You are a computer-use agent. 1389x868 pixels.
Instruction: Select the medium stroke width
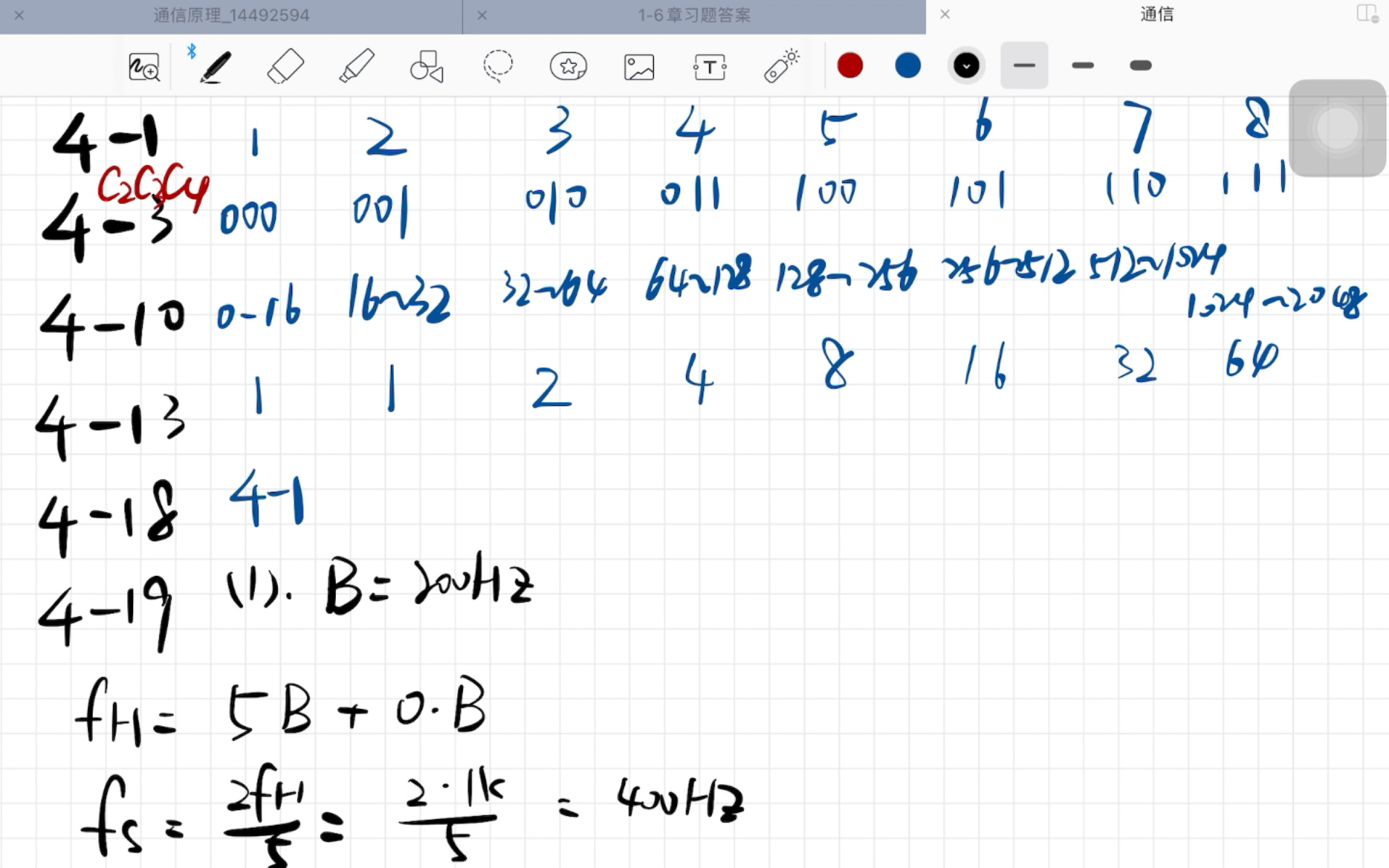pyautogui.click(x=1083, y=65)
